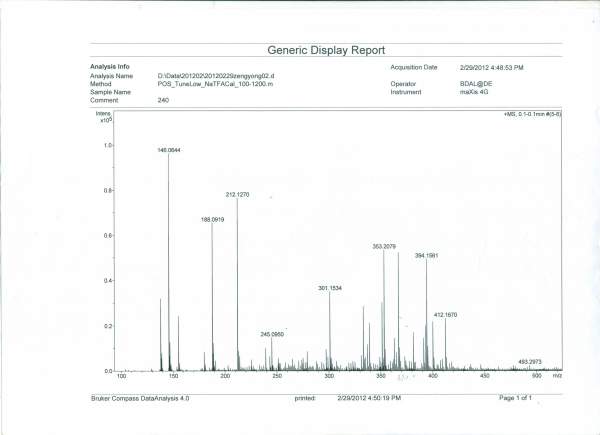Image resolution: width=600 pixels, height=435 pixels.
Task: Click the 'm/z' axis label
Action: point(557,376)
